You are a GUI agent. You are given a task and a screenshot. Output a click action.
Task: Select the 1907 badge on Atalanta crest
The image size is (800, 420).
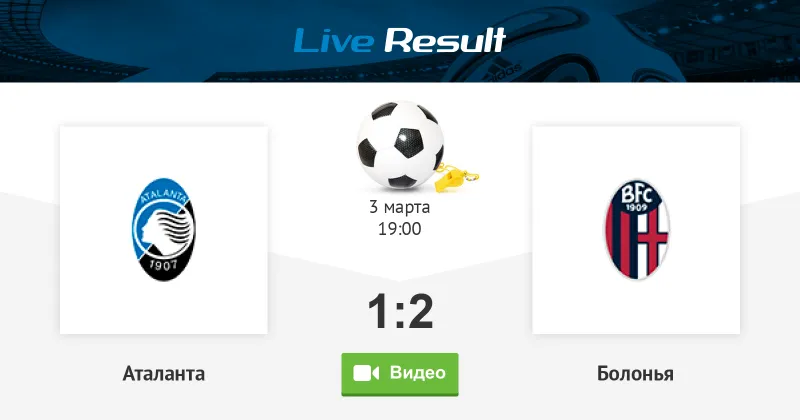(163, 265)
